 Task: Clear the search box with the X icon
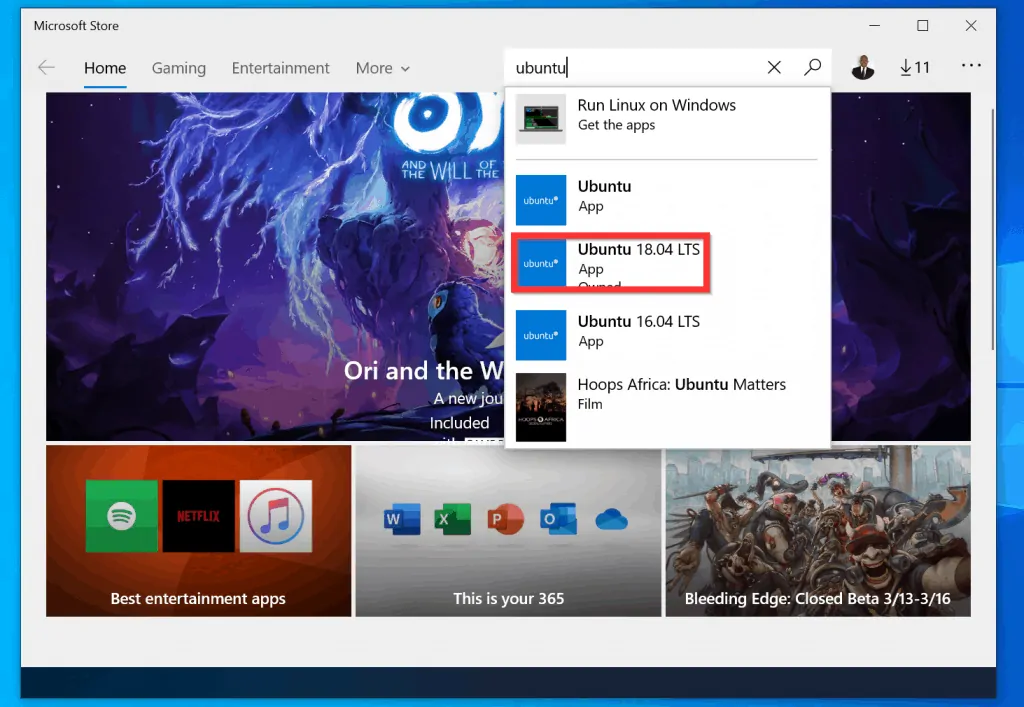774,67
